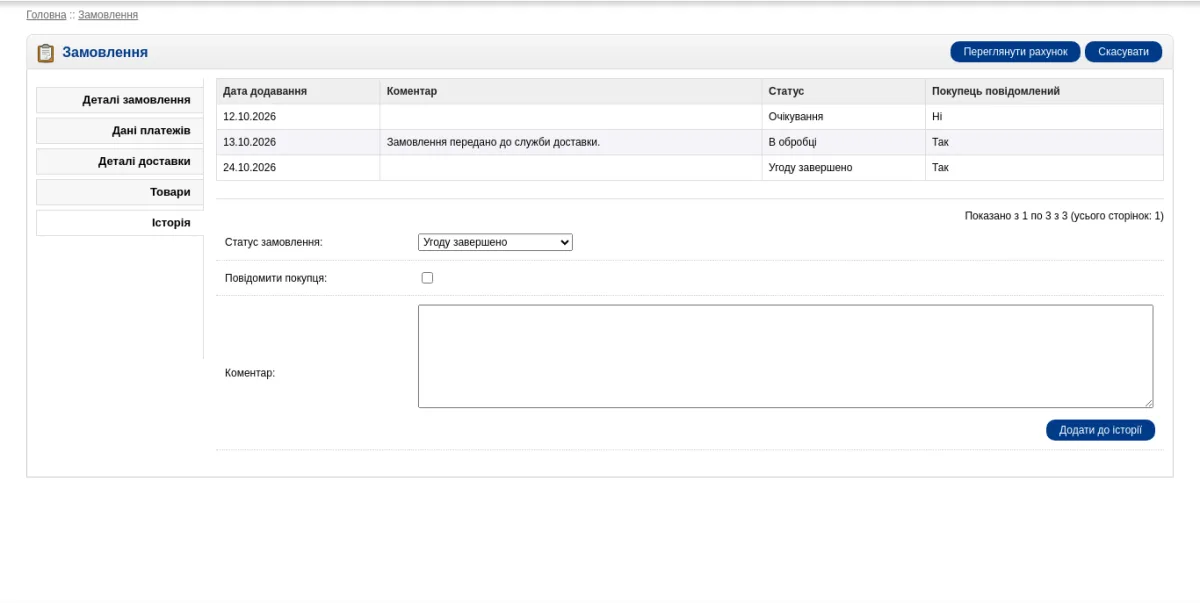Open the Деталі замовлення tab
Viewport: 1200px width, 603px height.
(x=120, y=100)
